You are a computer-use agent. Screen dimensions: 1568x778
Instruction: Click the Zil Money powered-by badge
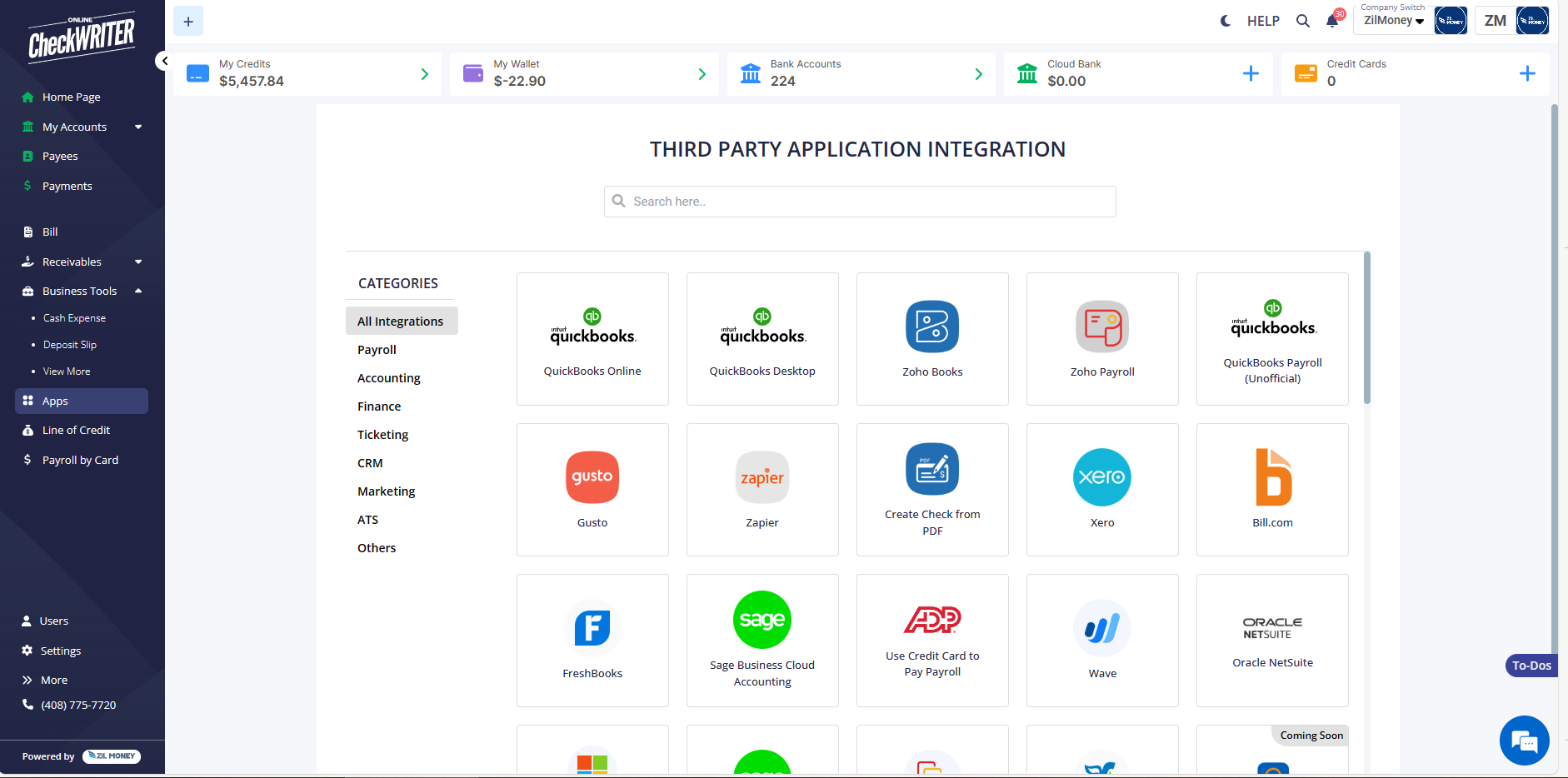coord(112,756)
